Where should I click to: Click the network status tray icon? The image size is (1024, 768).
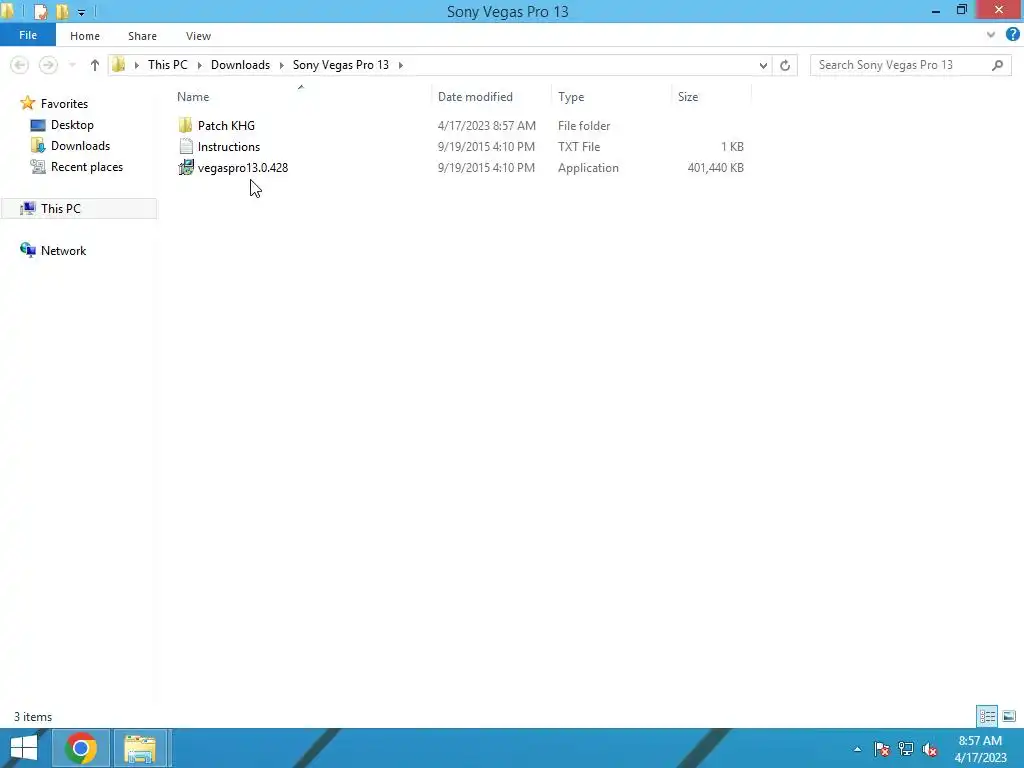[x=906, y=749]
